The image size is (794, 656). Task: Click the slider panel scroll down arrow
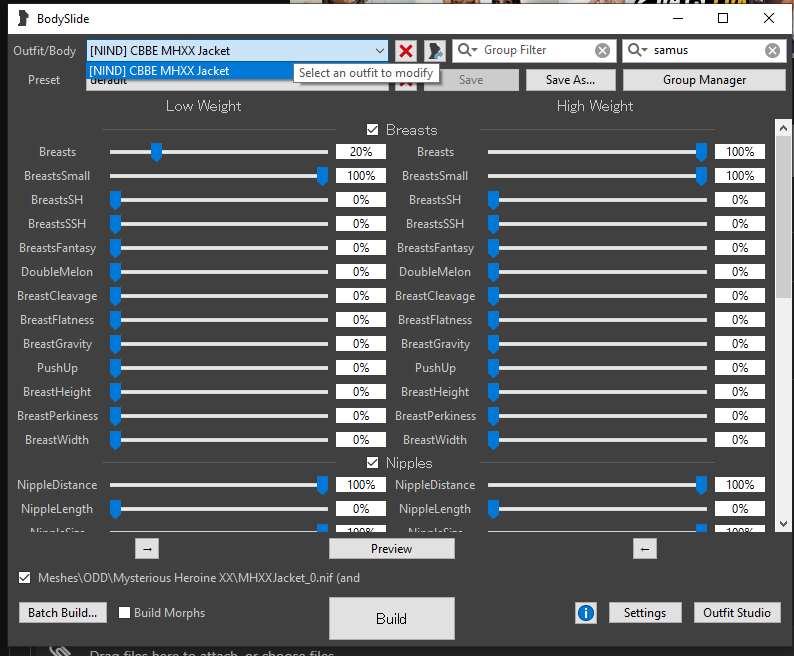[x=783, y=524]
